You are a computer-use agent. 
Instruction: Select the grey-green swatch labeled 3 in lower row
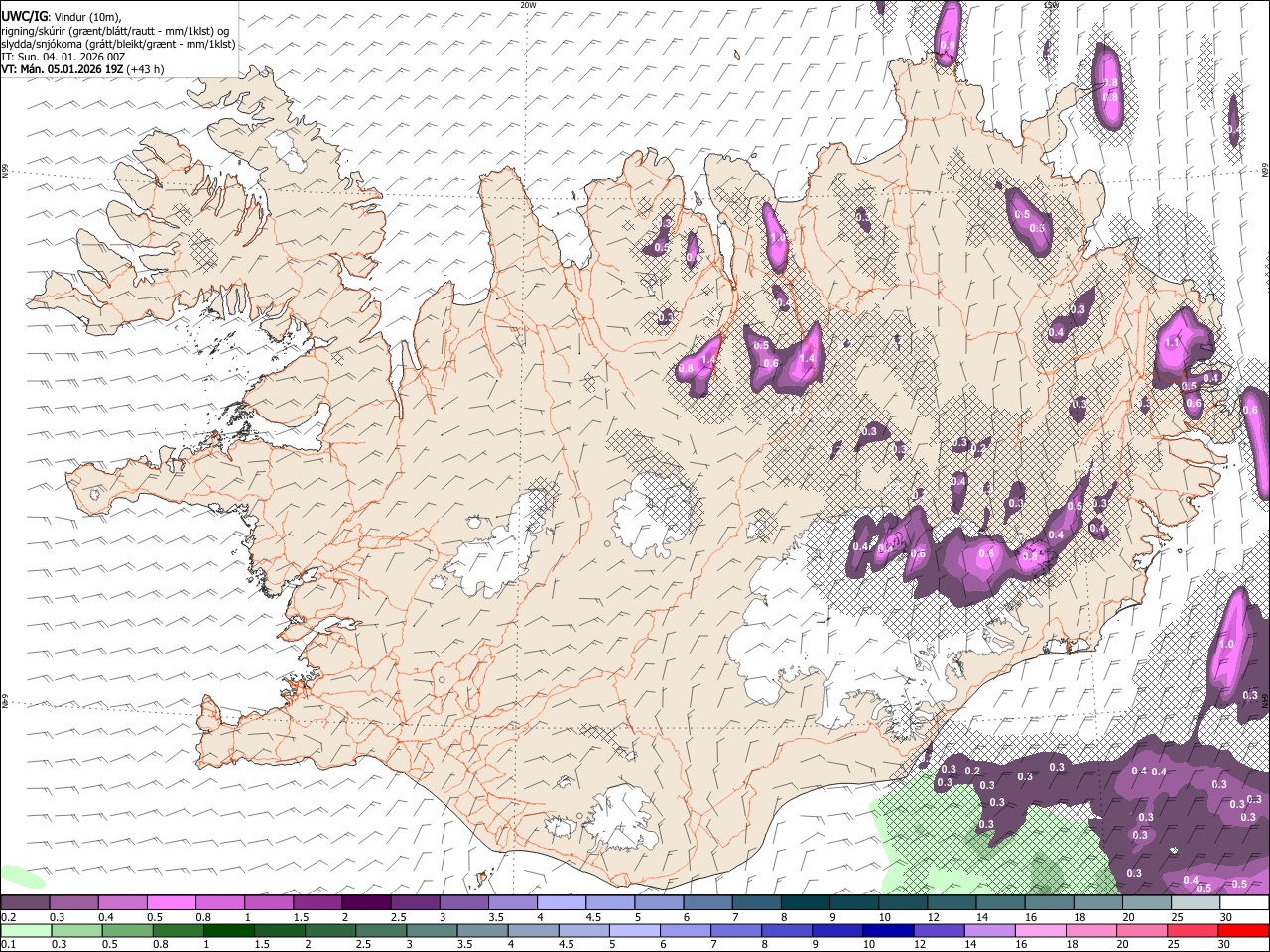pos(432,930)
